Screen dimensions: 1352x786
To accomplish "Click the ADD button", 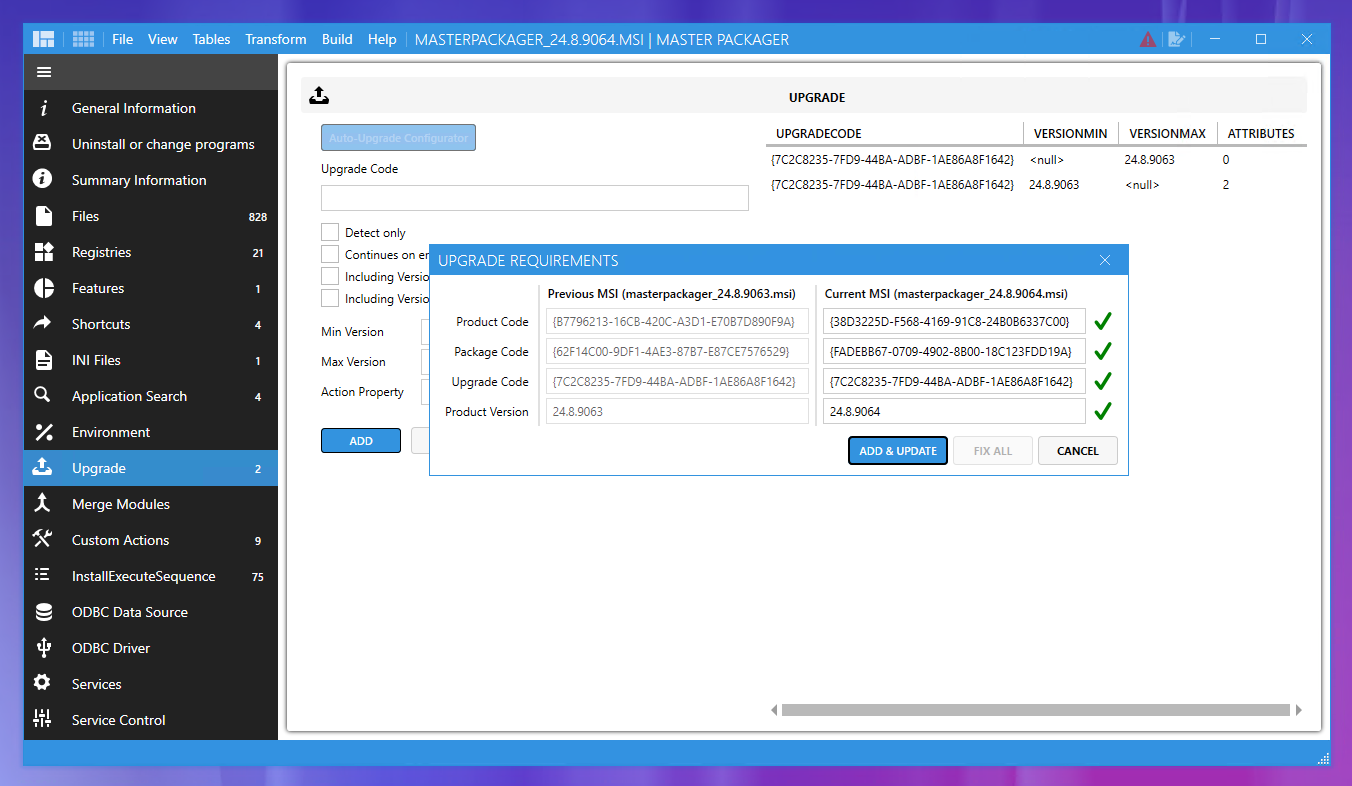I will click(x=361, y=441).
